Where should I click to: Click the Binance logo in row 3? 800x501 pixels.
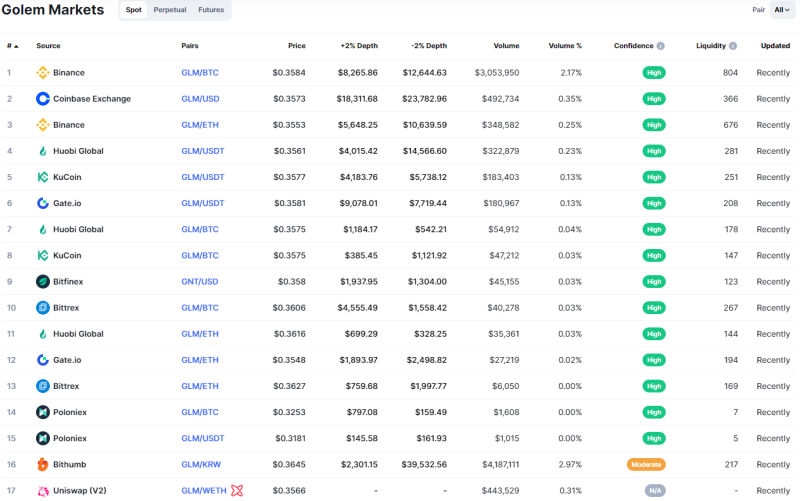tap(43, 124)
